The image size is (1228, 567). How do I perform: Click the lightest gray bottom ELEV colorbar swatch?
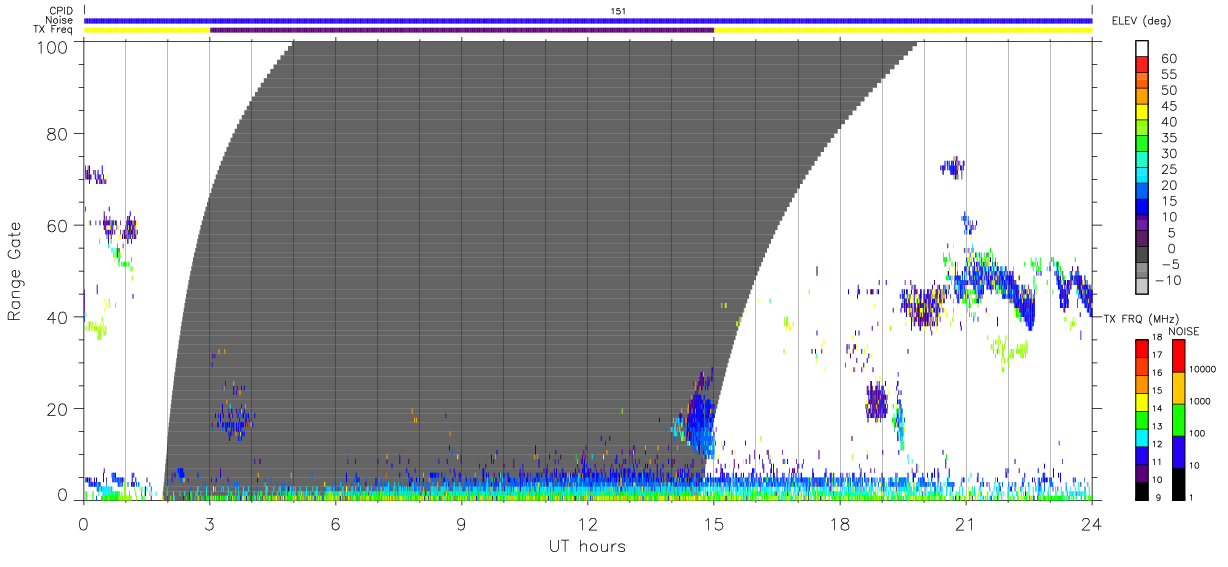(1141, 288)
